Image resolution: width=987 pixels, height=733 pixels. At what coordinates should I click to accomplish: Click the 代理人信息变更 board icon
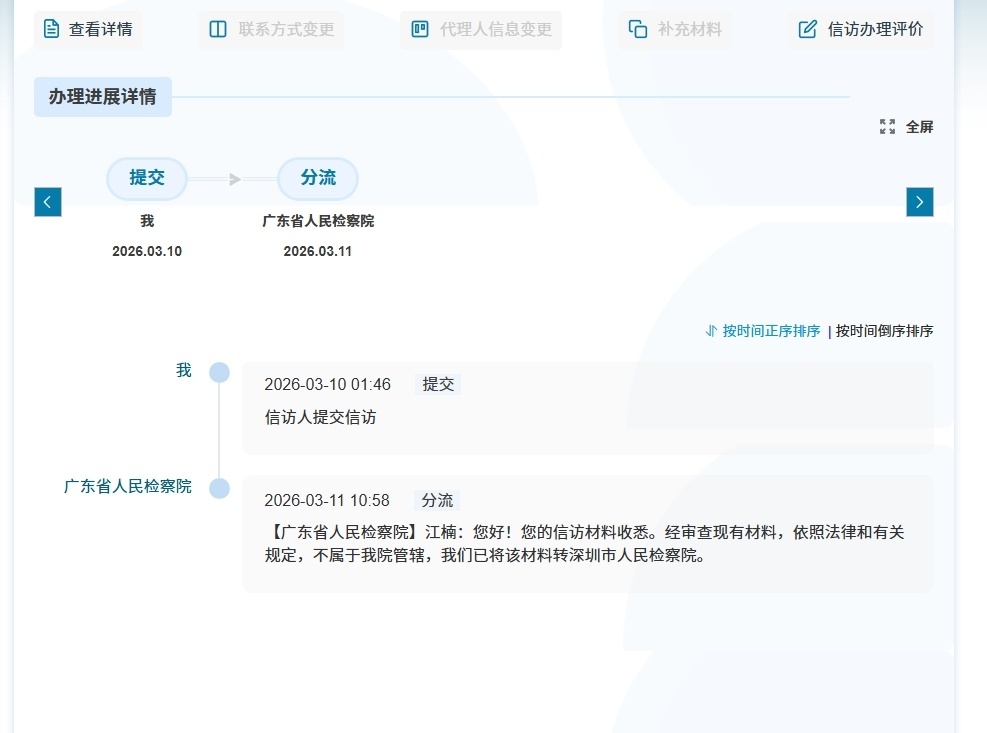click(x=420, y=29)
